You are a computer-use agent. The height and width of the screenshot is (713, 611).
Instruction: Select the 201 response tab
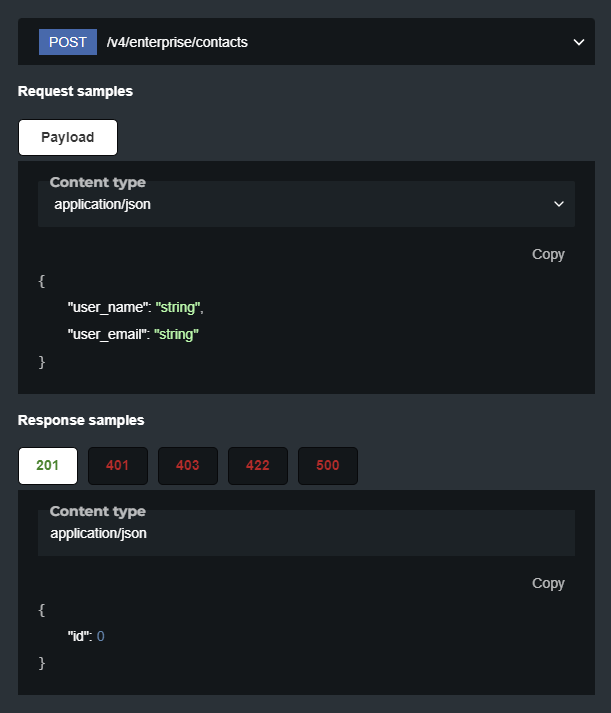[x=48, y=466]
